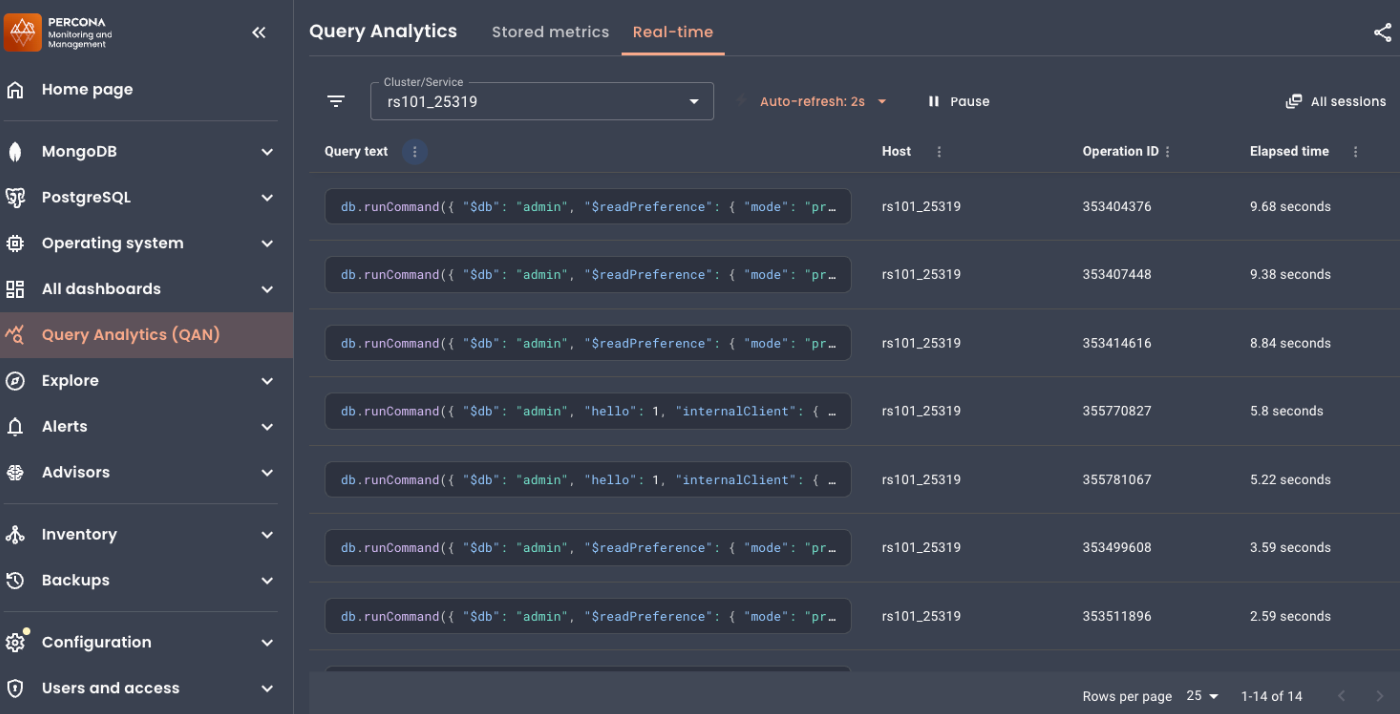Change the Auto-refresh 2s interval dropdown

click(822, 101)
